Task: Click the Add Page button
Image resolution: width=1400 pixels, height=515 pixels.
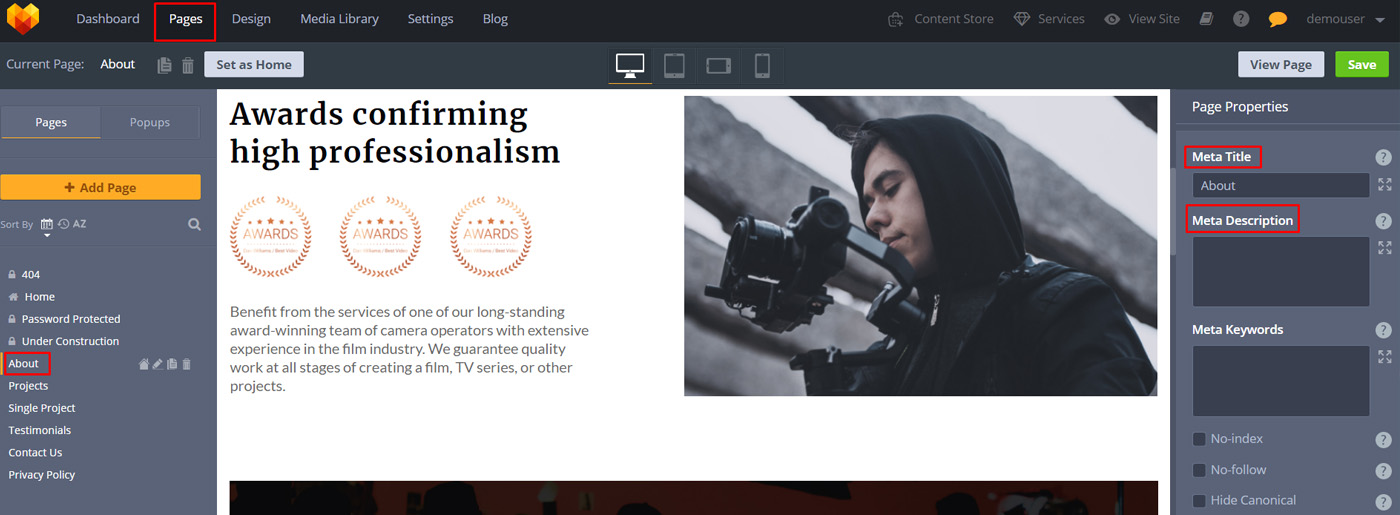Action: [x=100, y=187]
